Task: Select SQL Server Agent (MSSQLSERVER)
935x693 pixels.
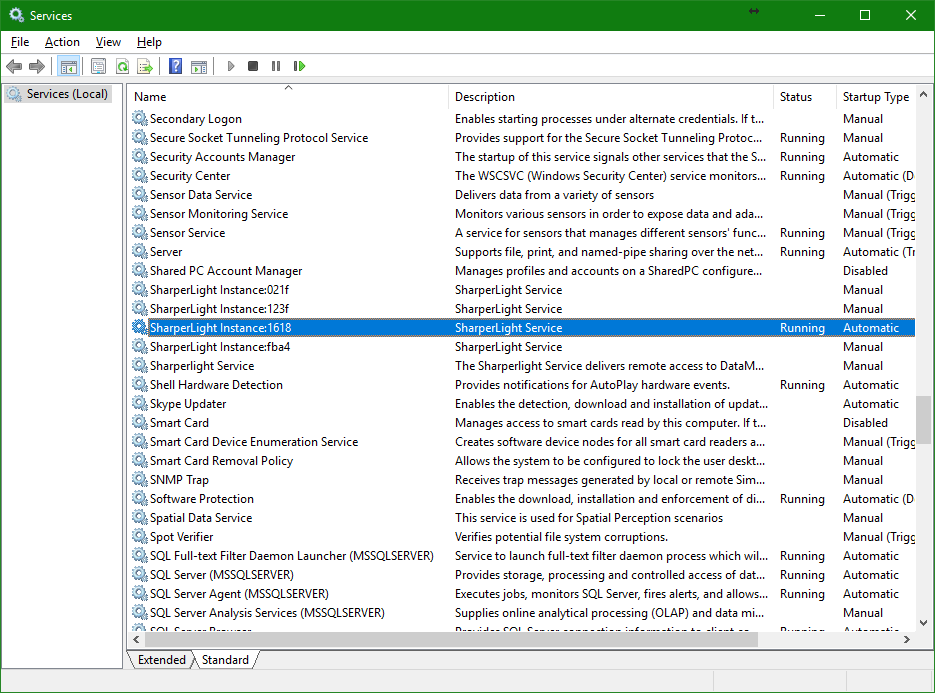Action: [x=522, y=594]
